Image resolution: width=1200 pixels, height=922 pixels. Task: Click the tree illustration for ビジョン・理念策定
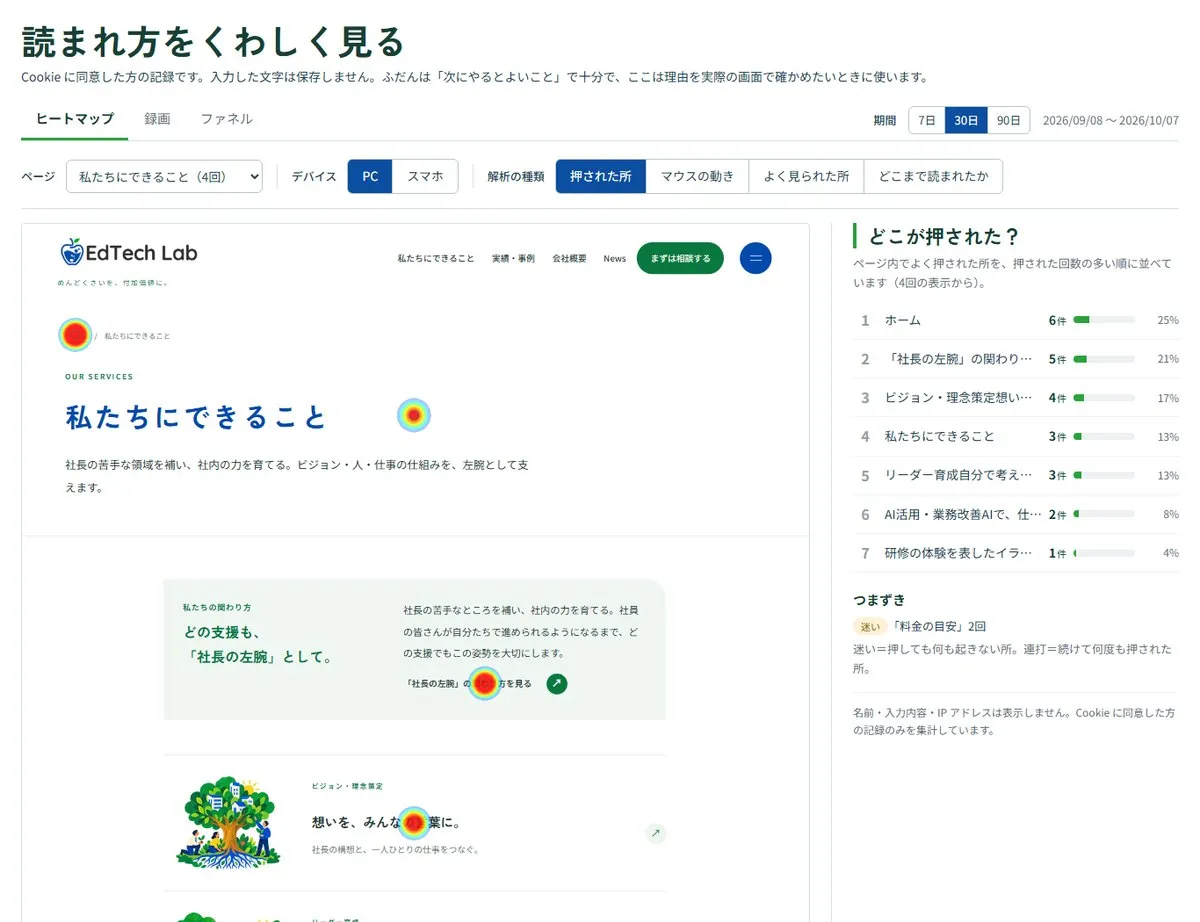point(229,822)
